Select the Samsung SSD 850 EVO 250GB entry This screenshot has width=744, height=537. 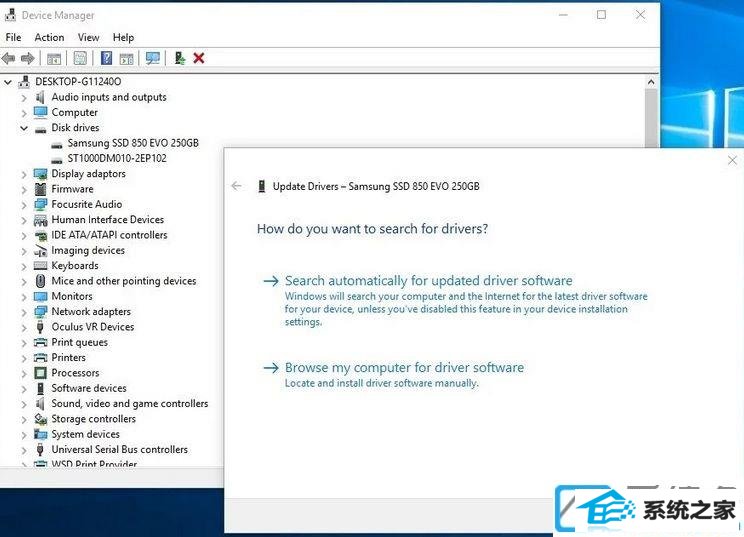(x=133, y=143)
